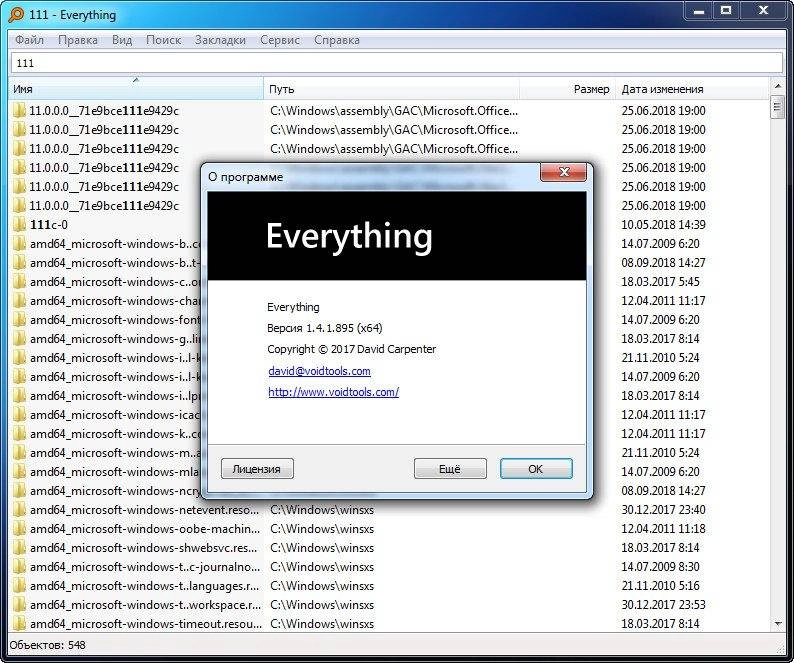Screen dimensions: 794x663
Task: Click the Everything magnifier icon in title bar
Action: 16,15
